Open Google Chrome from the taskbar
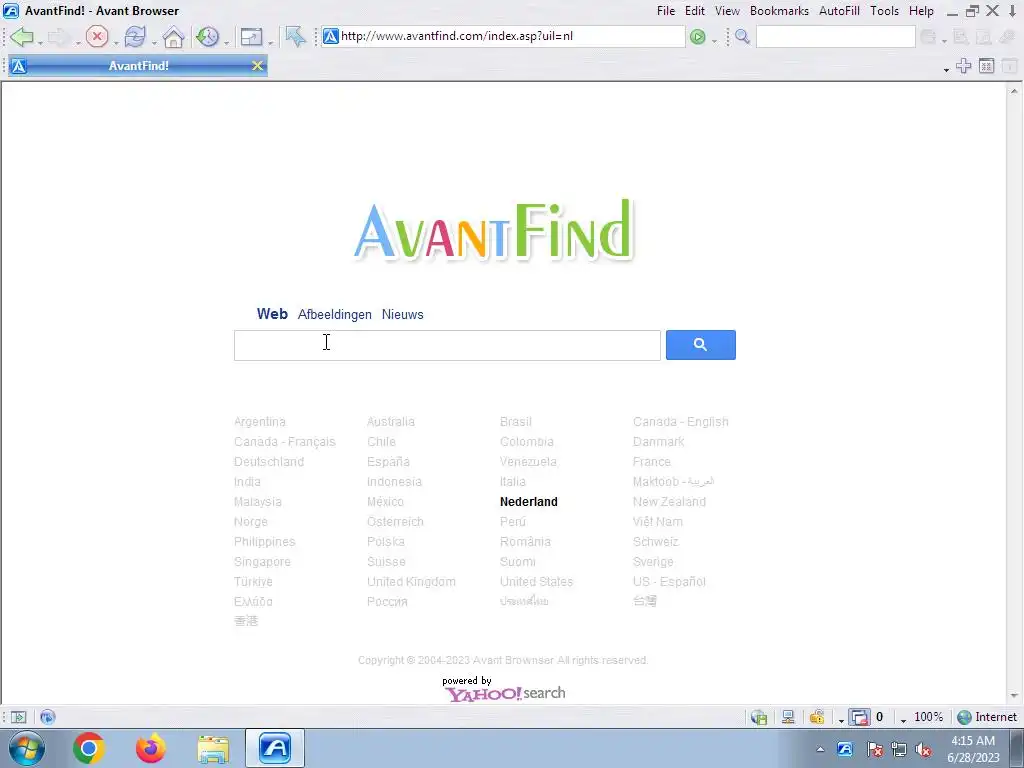This screenshot has width=1024, height=768. (89, 748)
